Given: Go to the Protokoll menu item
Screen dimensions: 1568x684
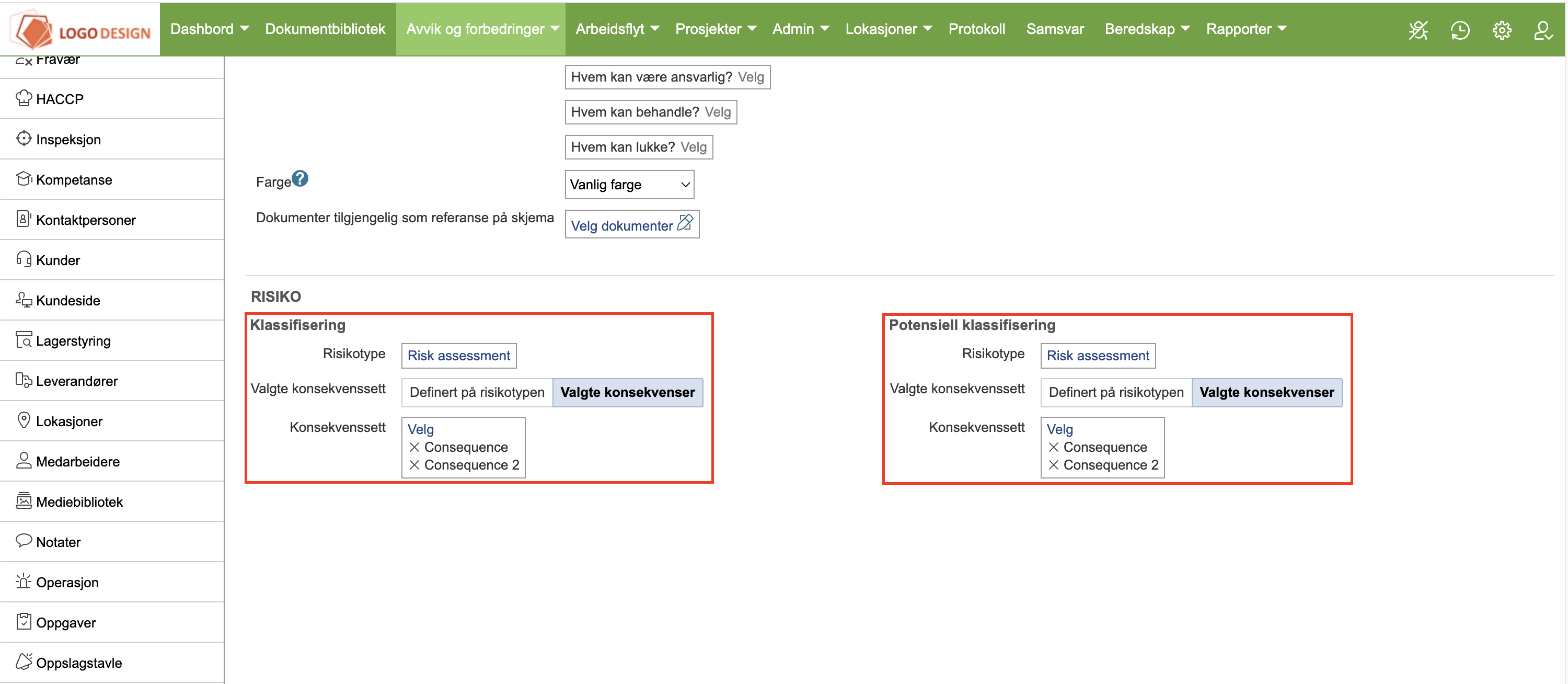Looking at the screenshot, I should tap(976, 29).
